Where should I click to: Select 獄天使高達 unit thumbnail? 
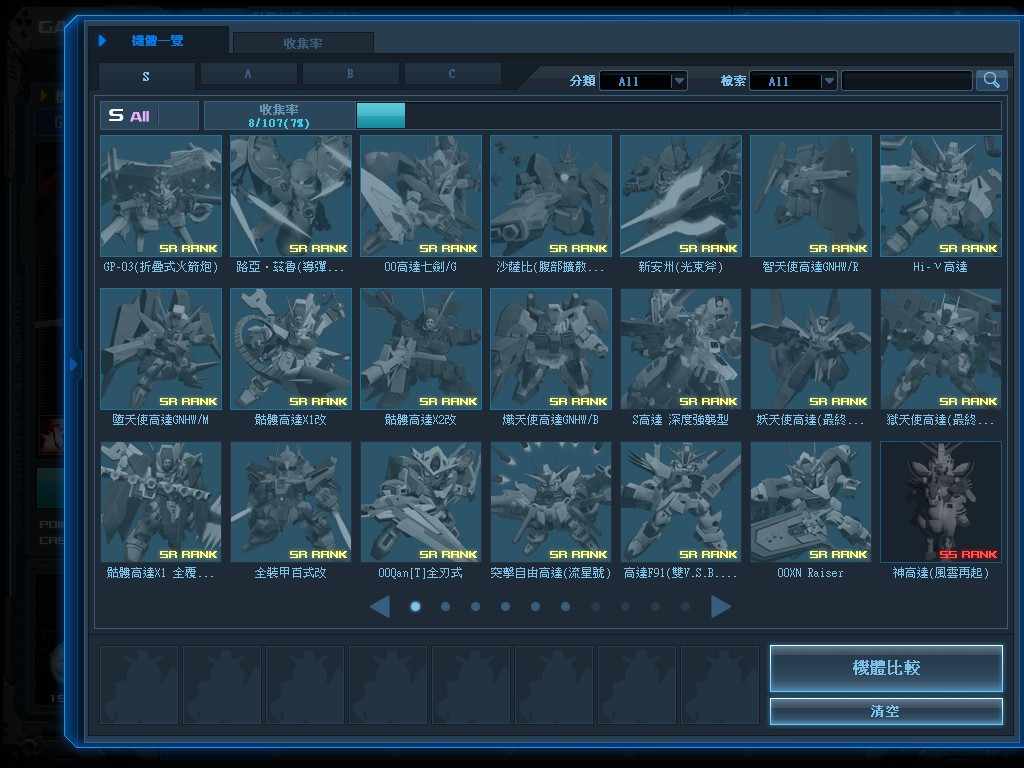940,349
